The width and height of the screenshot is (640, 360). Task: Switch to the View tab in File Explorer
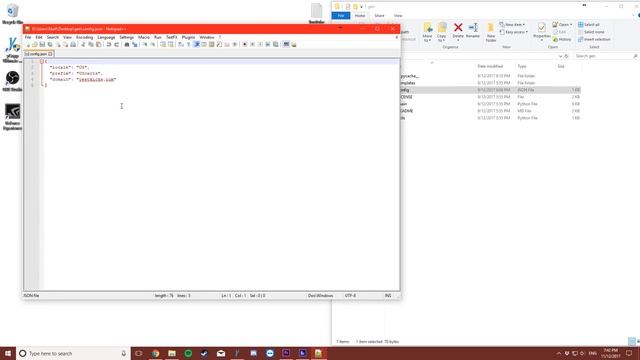(x=398, y=16)
